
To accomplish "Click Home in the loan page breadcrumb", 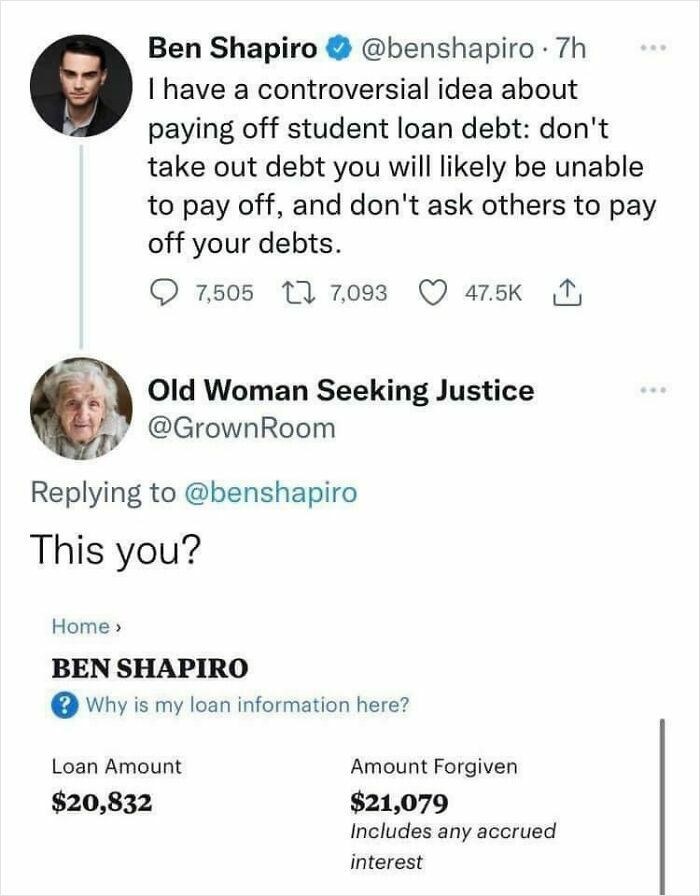I will tap(83, 626).
